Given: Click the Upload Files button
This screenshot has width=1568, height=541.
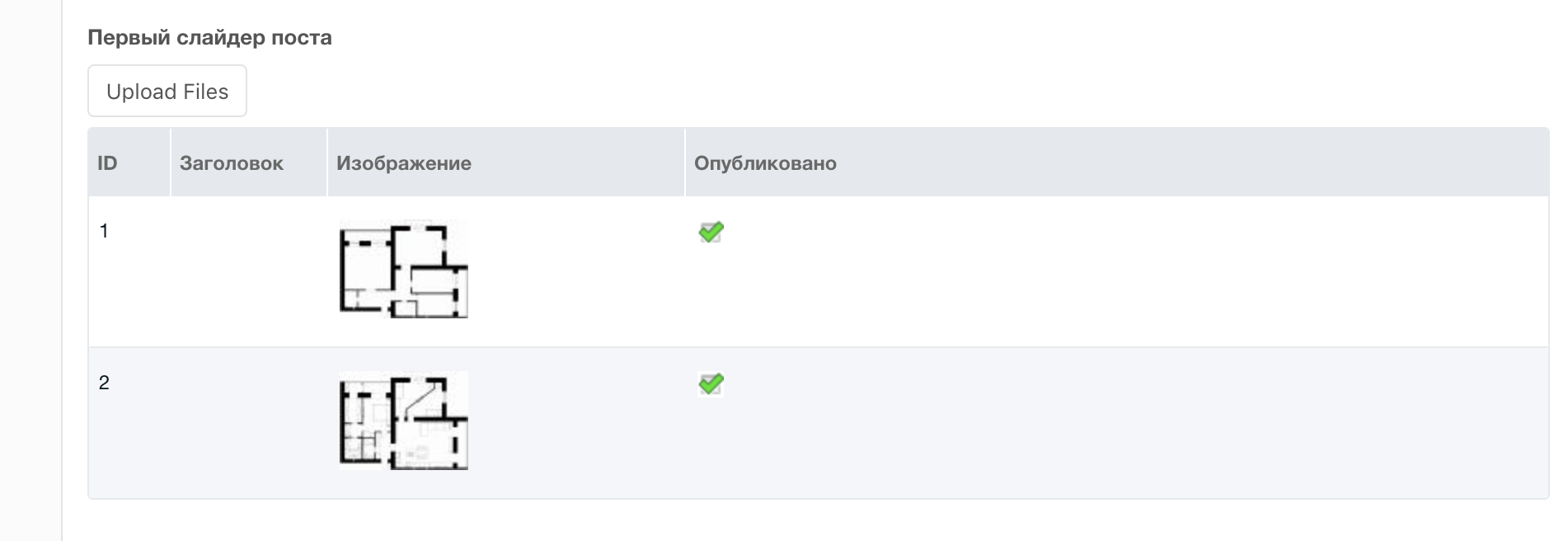Looking at the screenshot, I should pyautogui.click(x=167, y=92).
